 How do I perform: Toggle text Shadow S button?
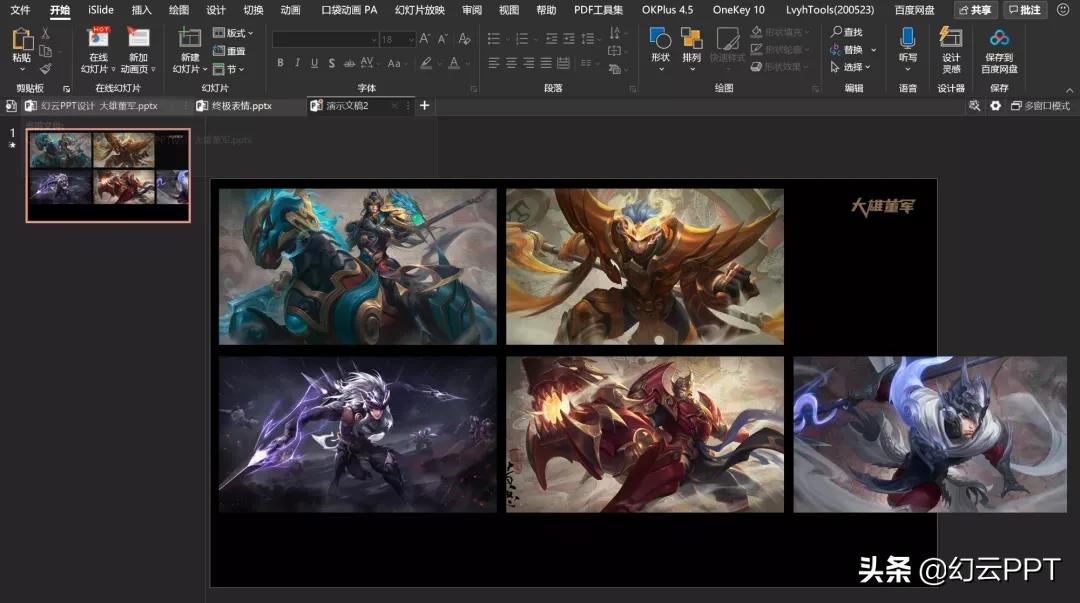(331, 63)
